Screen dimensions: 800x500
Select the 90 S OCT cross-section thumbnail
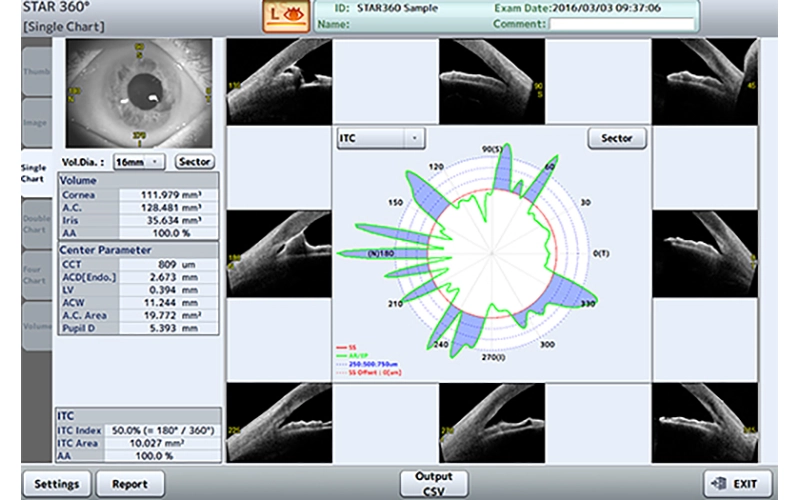tap(492, 82)
